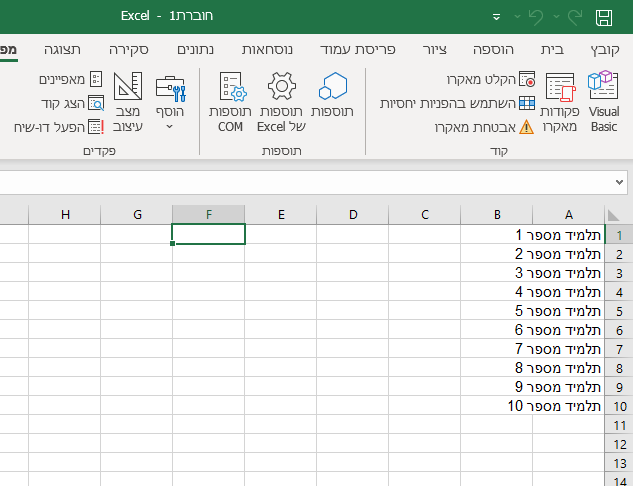Expand the הוסף (Insert) controls dropdown
633x486 pixels.
(170, 104)
